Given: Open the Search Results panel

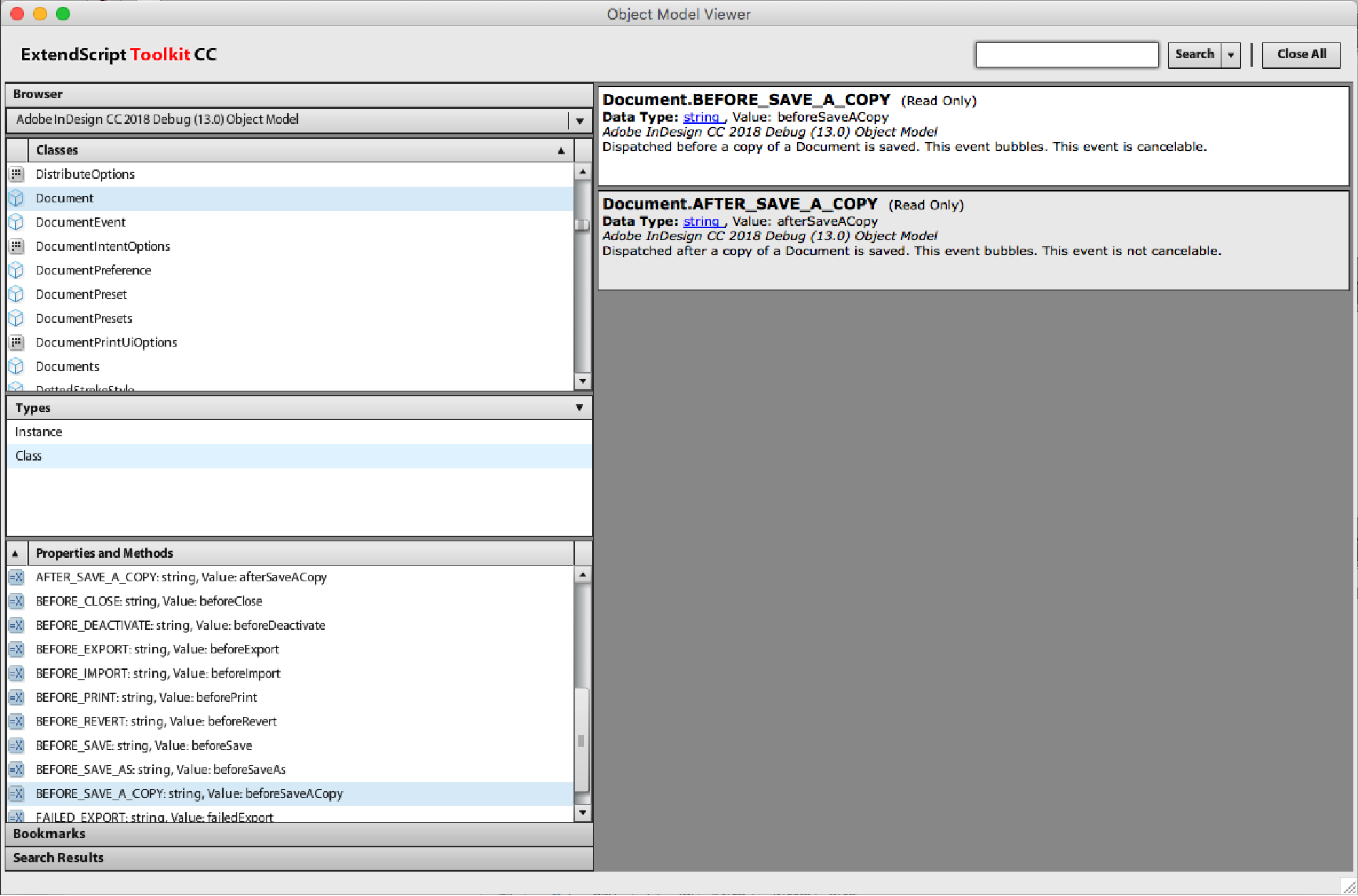Looking at the screenshot, I should 58,857.
